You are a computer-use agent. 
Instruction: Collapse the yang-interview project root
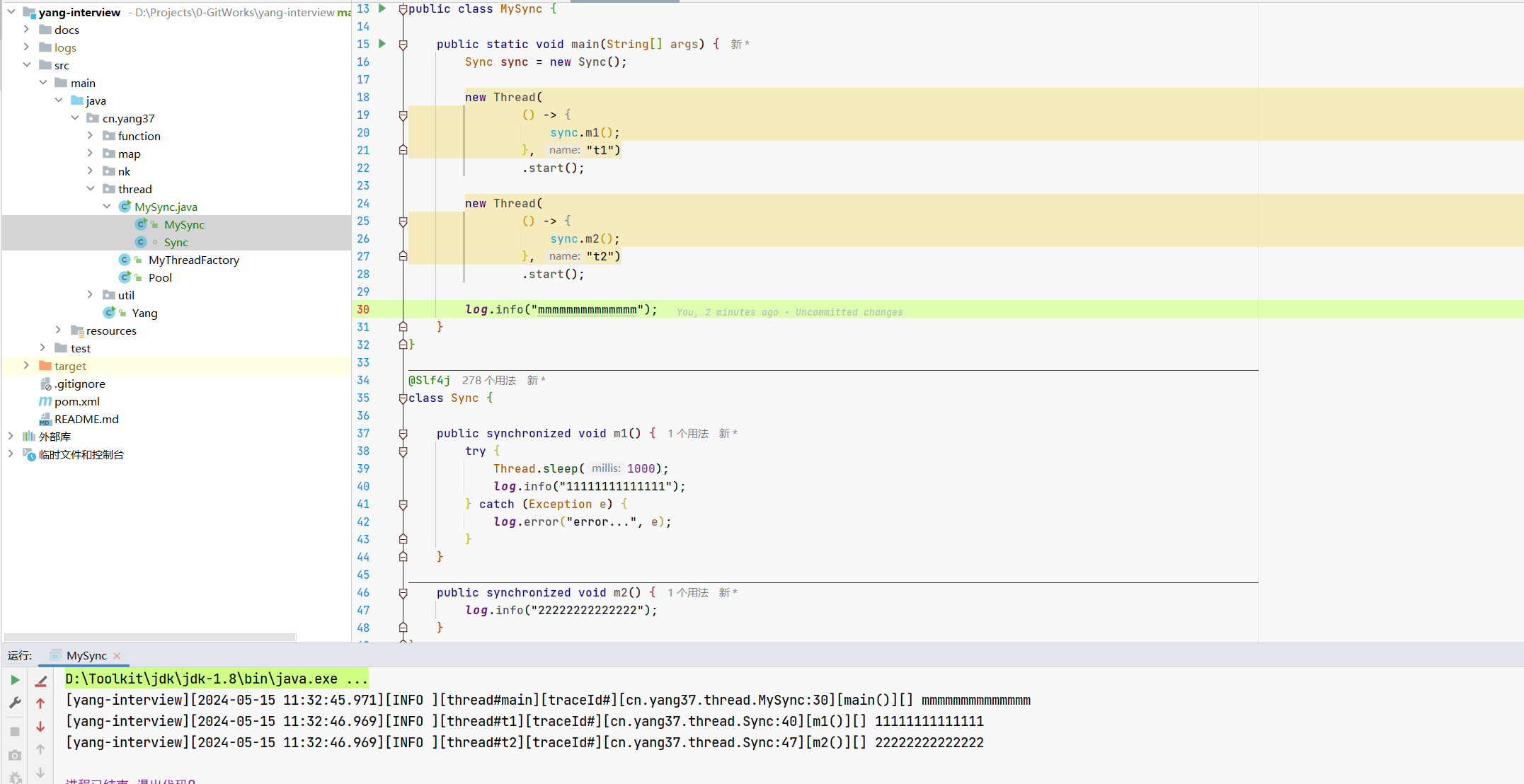point(11,12)
